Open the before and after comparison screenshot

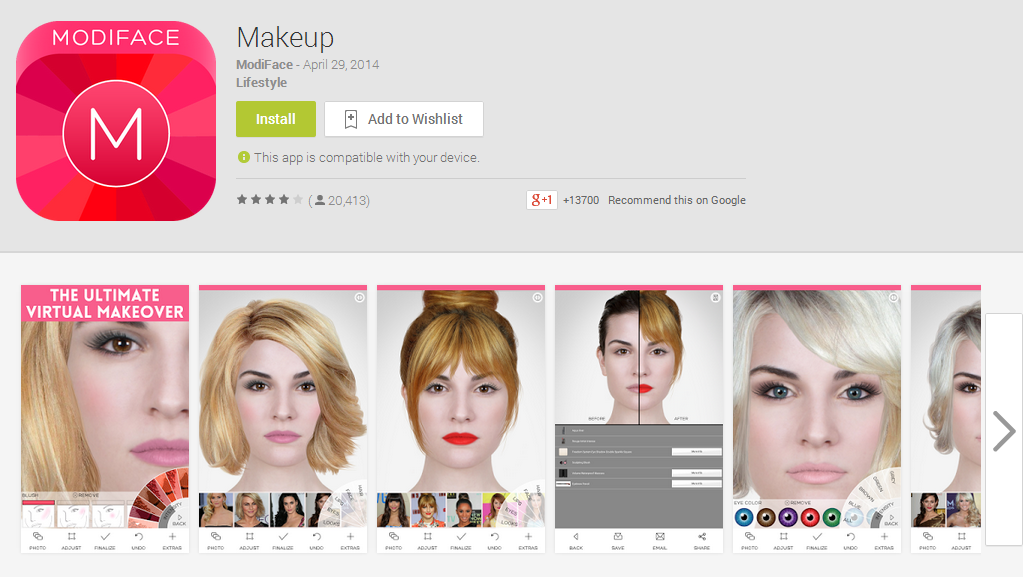(639, 419)
